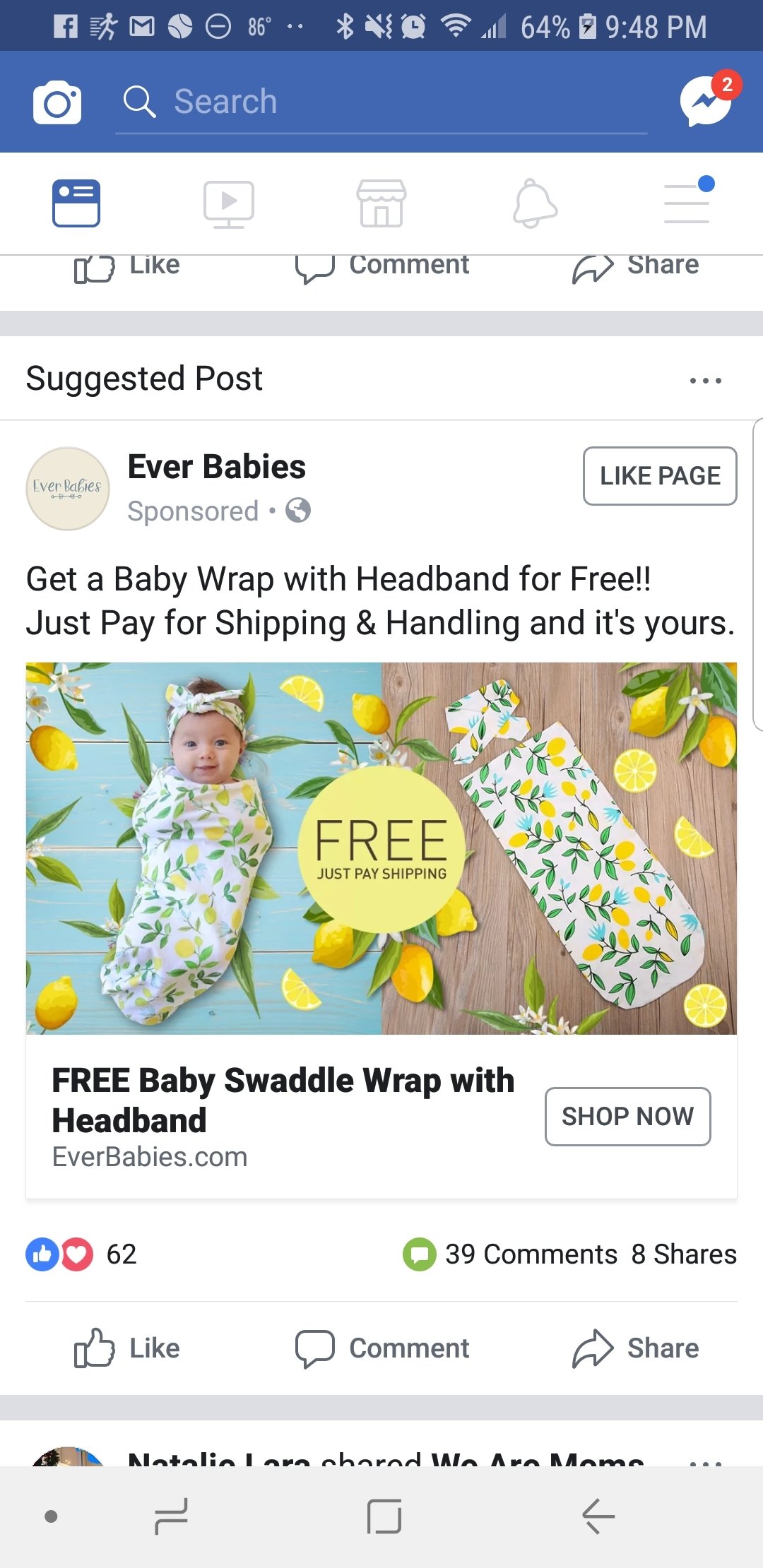View the 62 reactions list
The image size is (763, 1568).
(81, 1254)
